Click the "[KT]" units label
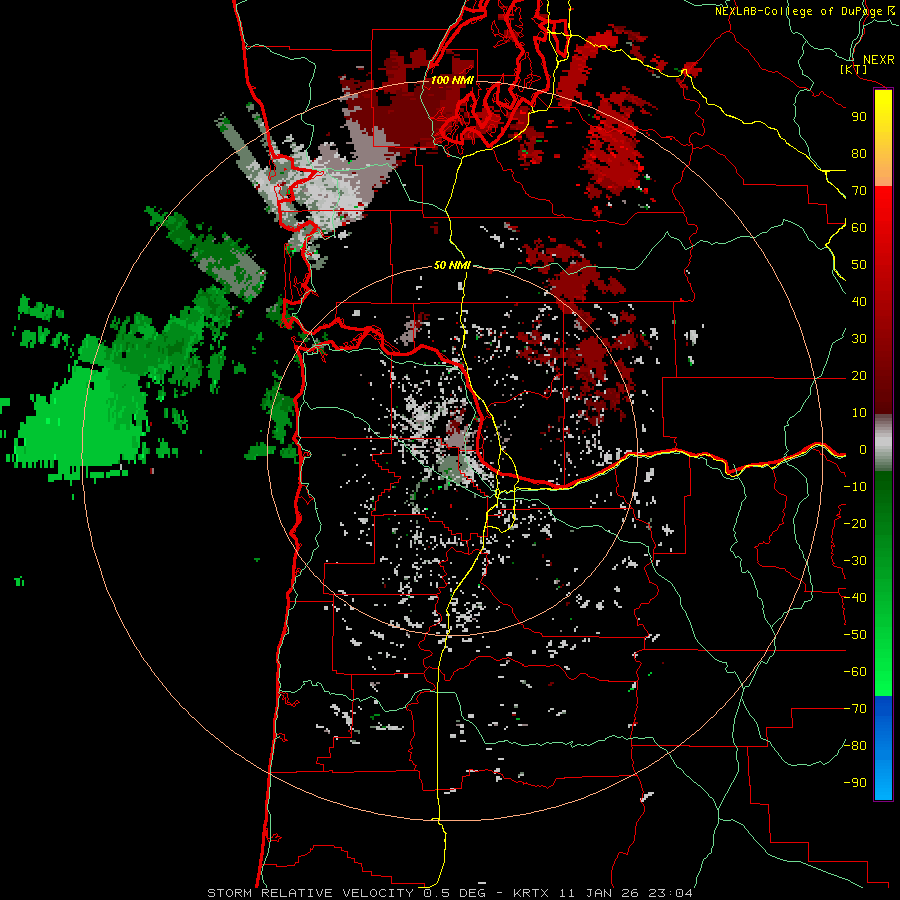The image size is (900, 900). coord(853,69)
